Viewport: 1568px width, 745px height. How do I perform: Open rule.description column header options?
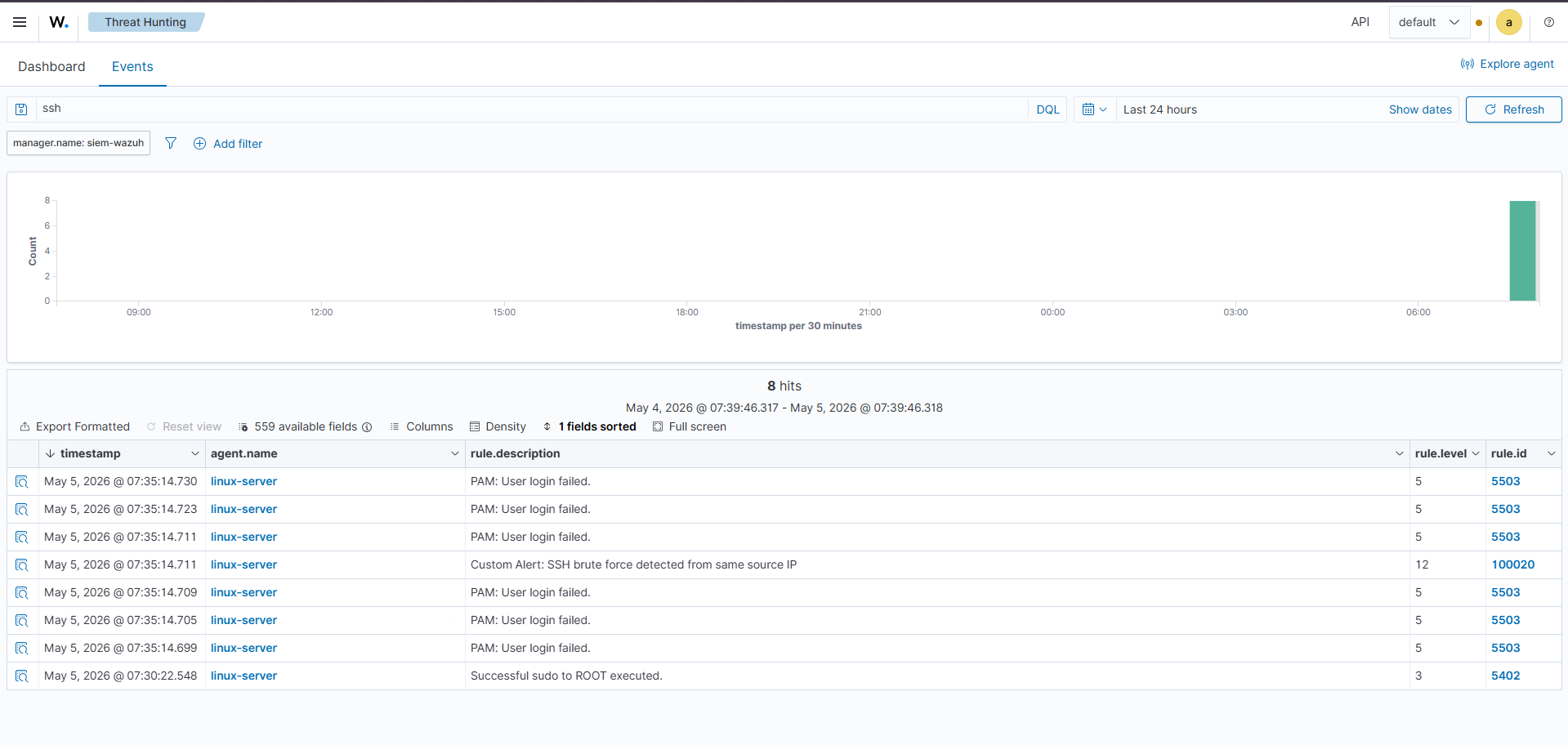(1400, 453)
